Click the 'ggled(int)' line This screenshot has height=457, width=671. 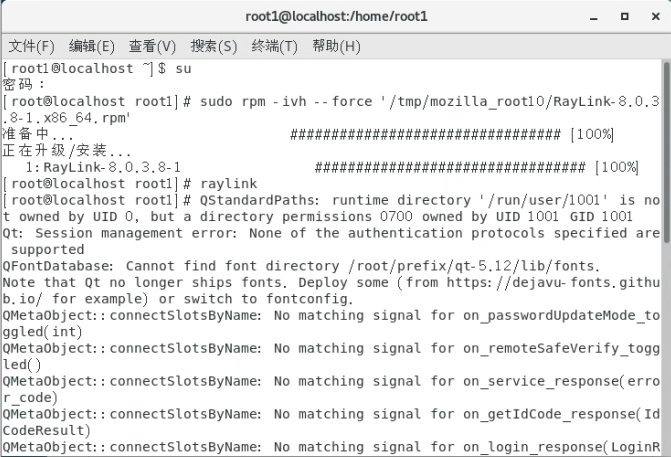click(42, 332)
